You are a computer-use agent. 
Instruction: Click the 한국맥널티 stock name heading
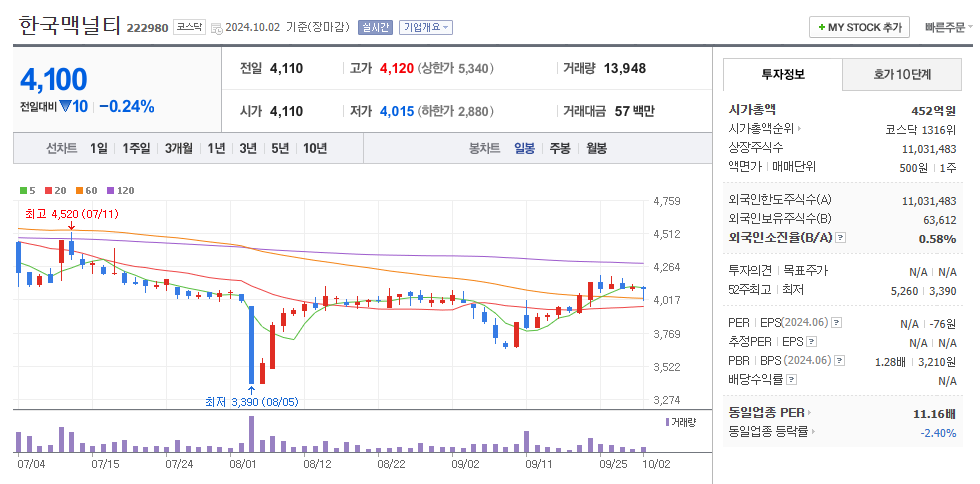click(x=70, y=26)
